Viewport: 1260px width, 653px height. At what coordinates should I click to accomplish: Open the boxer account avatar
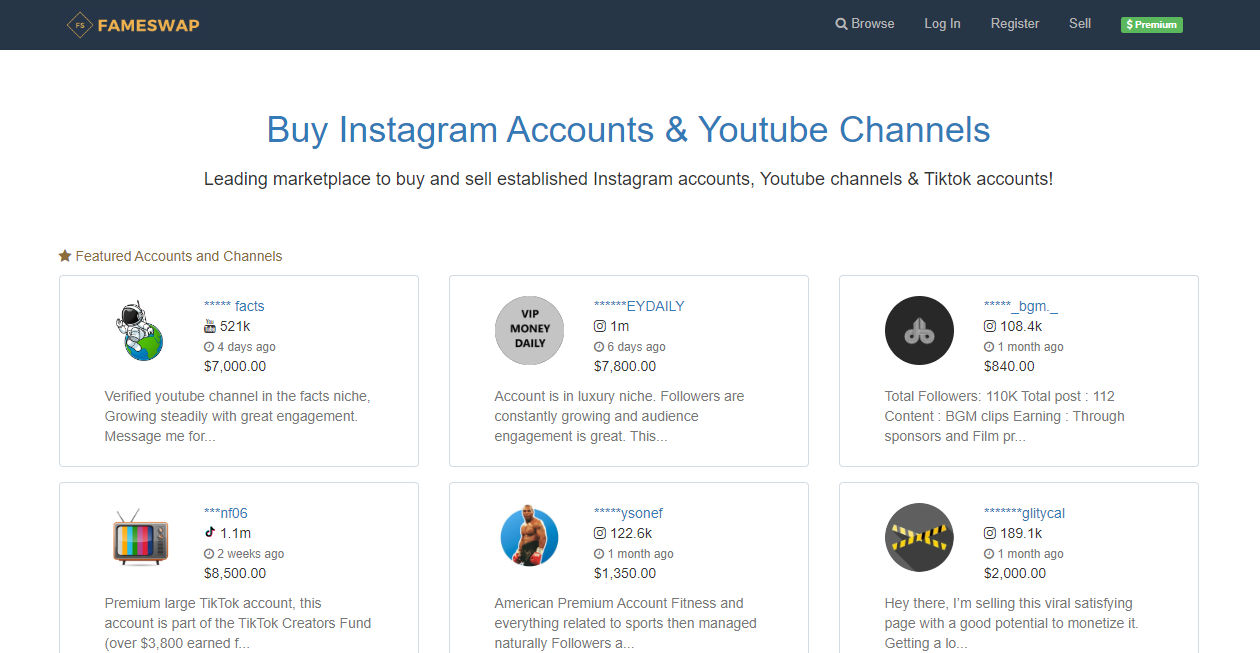[529, 537]
